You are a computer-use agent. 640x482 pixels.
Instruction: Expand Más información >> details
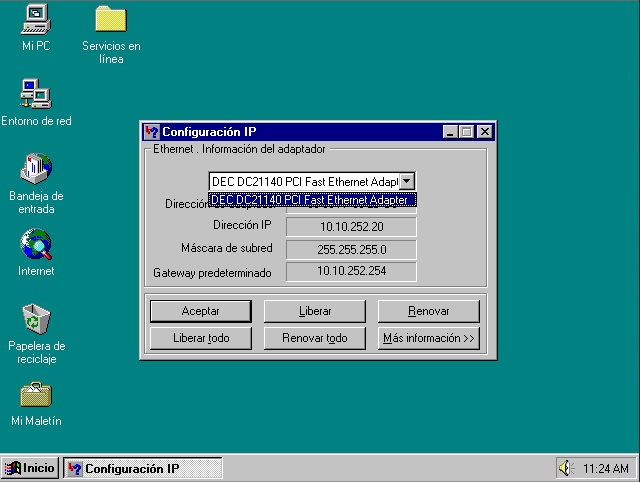(429, 338)
